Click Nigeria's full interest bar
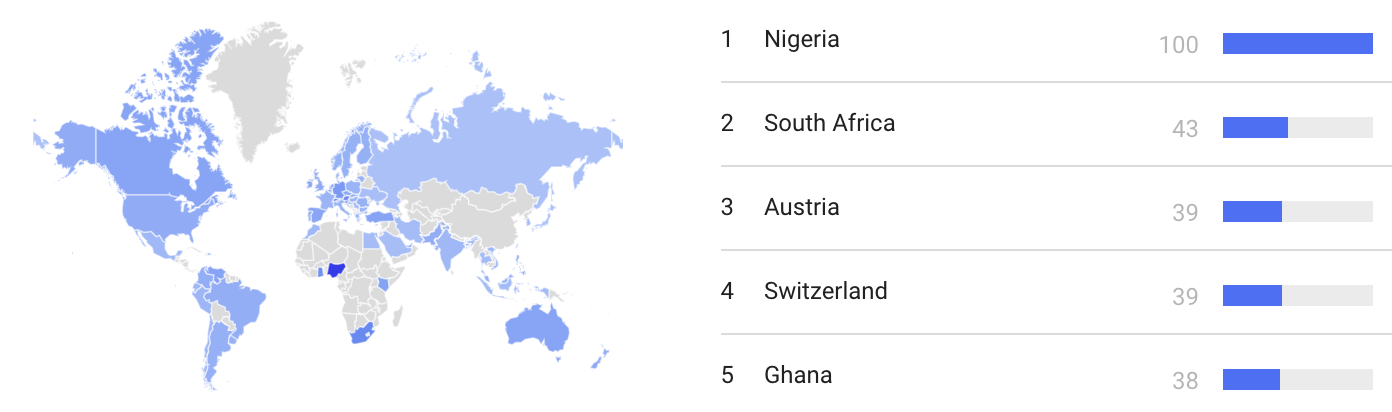The width and height of the screenshot is (1392, 412). [x=1297, y=44]
